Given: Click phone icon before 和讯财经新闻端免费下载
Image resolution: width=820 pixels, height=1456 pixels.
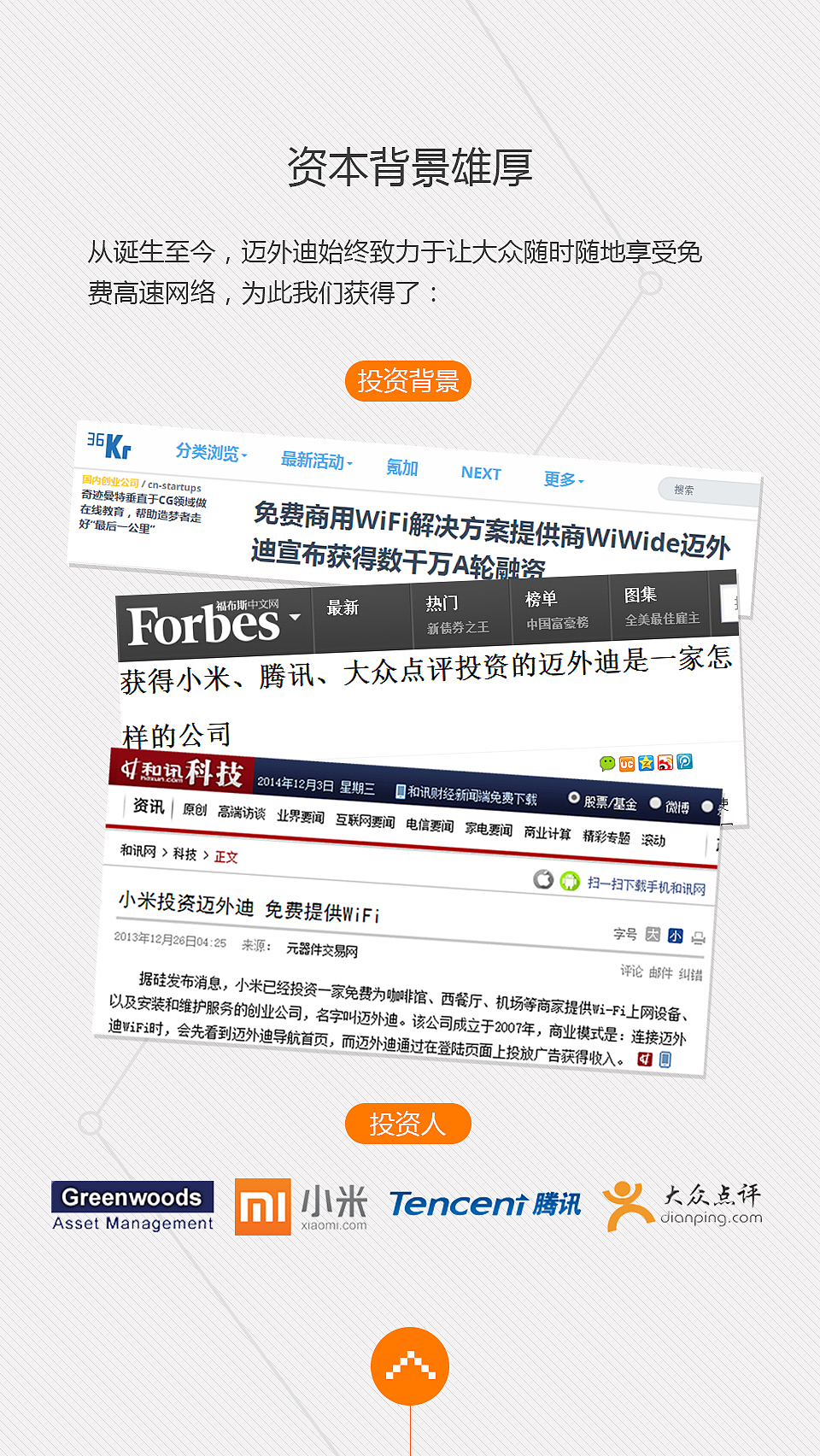Looking at the screenshot, I should pos(400,791).
